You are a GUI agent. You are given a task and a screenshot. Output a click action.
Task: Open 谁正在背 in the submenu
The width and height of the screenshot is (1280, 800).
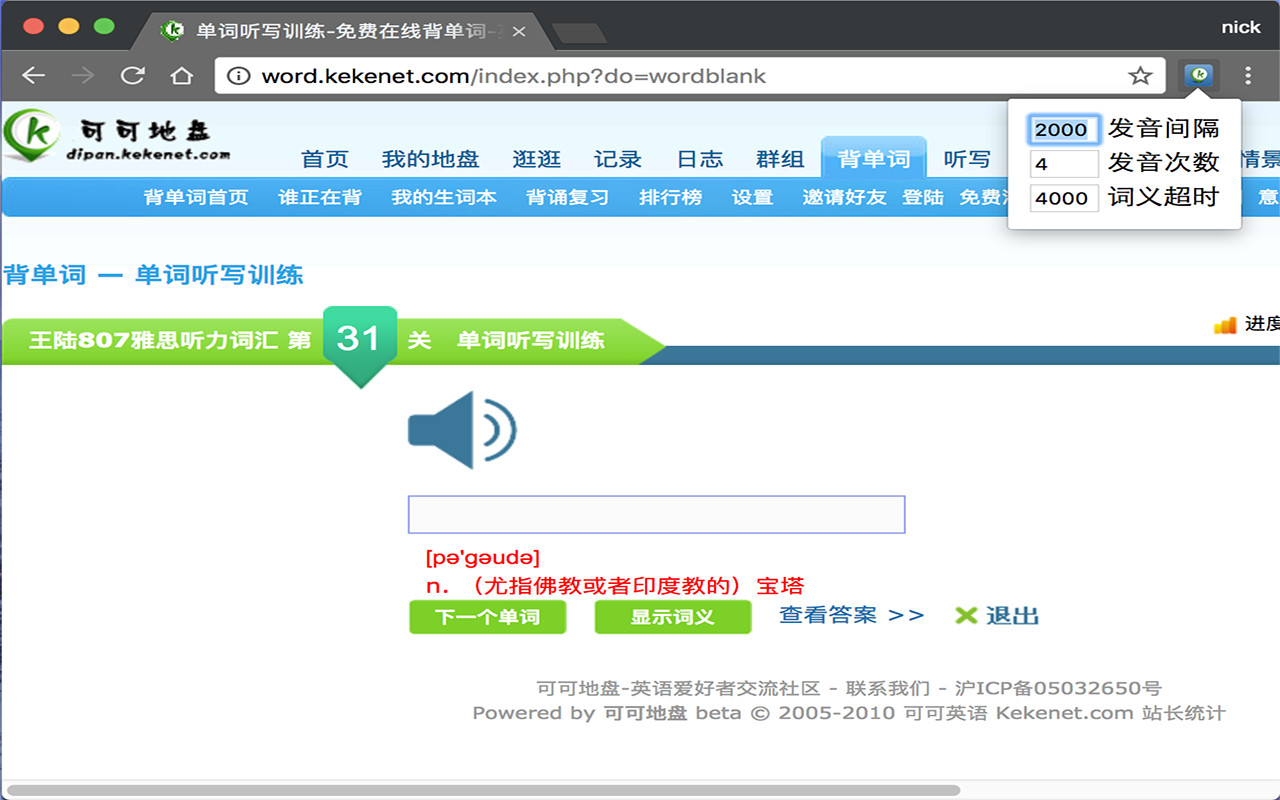point(320,197)
